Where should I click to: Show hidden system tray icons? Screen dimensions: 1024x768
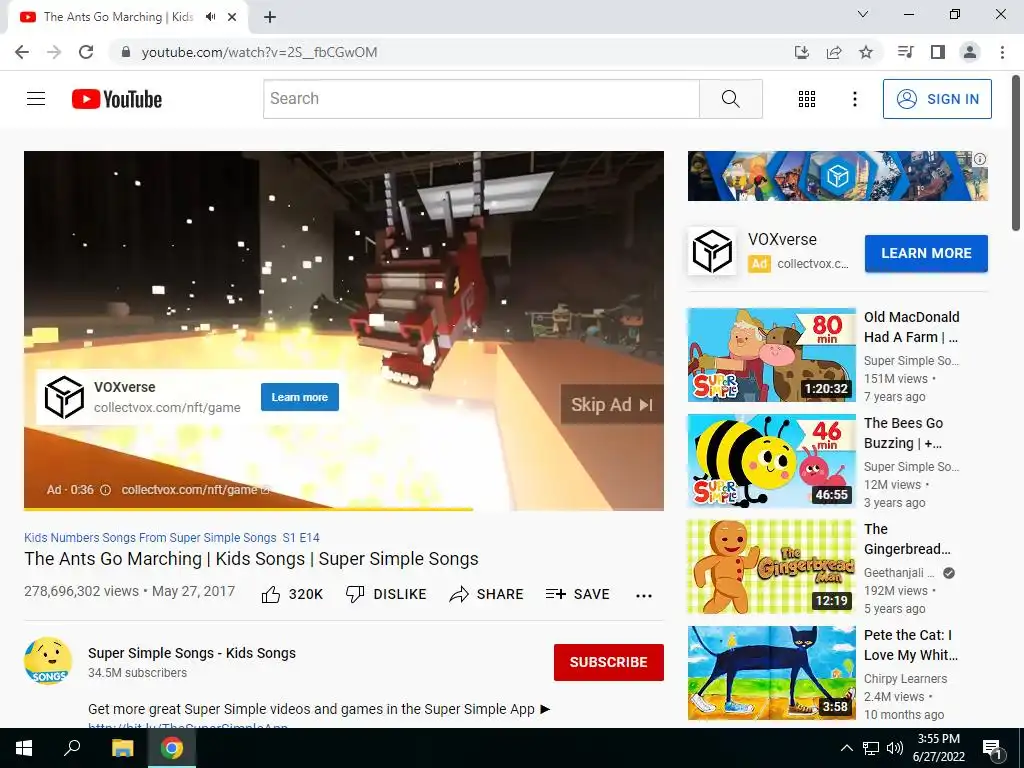[846, 748]
